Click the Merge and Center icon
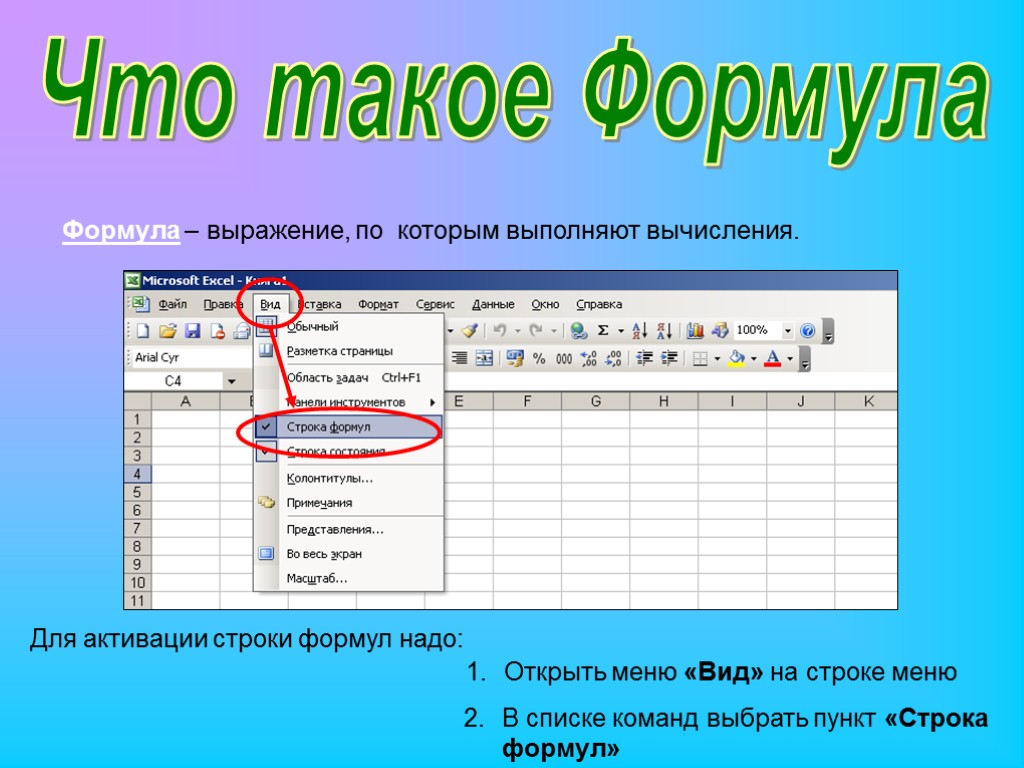Screen dimensions: 1024x768 pos(484,358)
